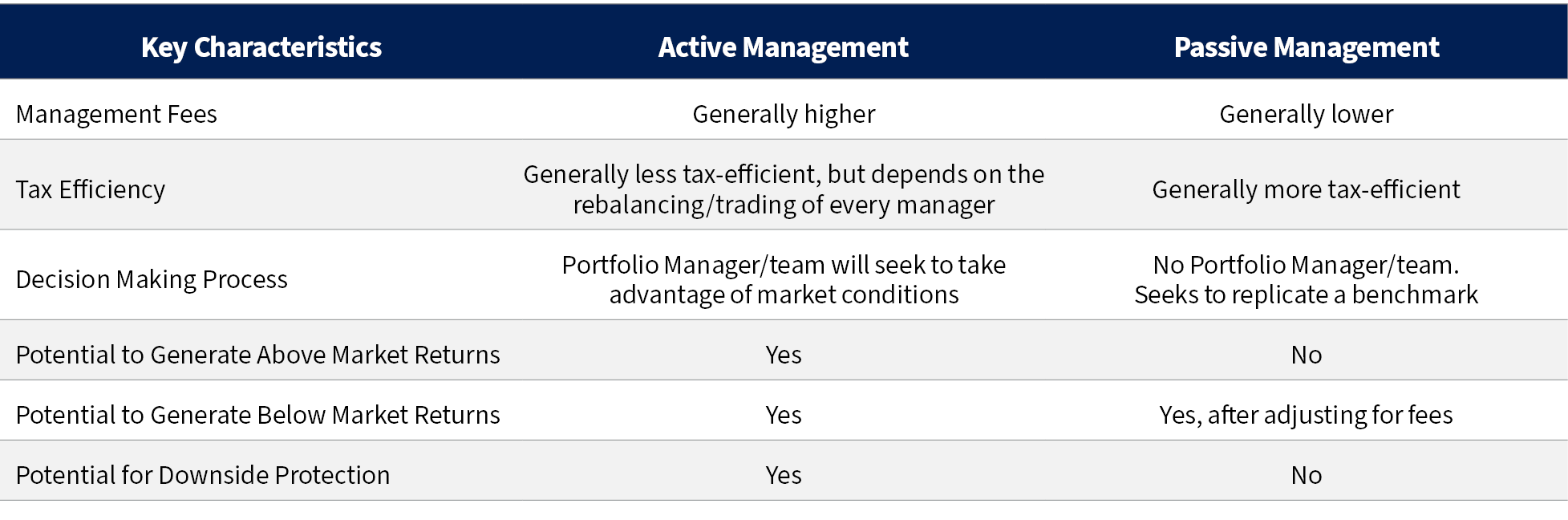Click Potential to Generate Below Market Returns
The image size is (1568, 520).
[258, 415]
